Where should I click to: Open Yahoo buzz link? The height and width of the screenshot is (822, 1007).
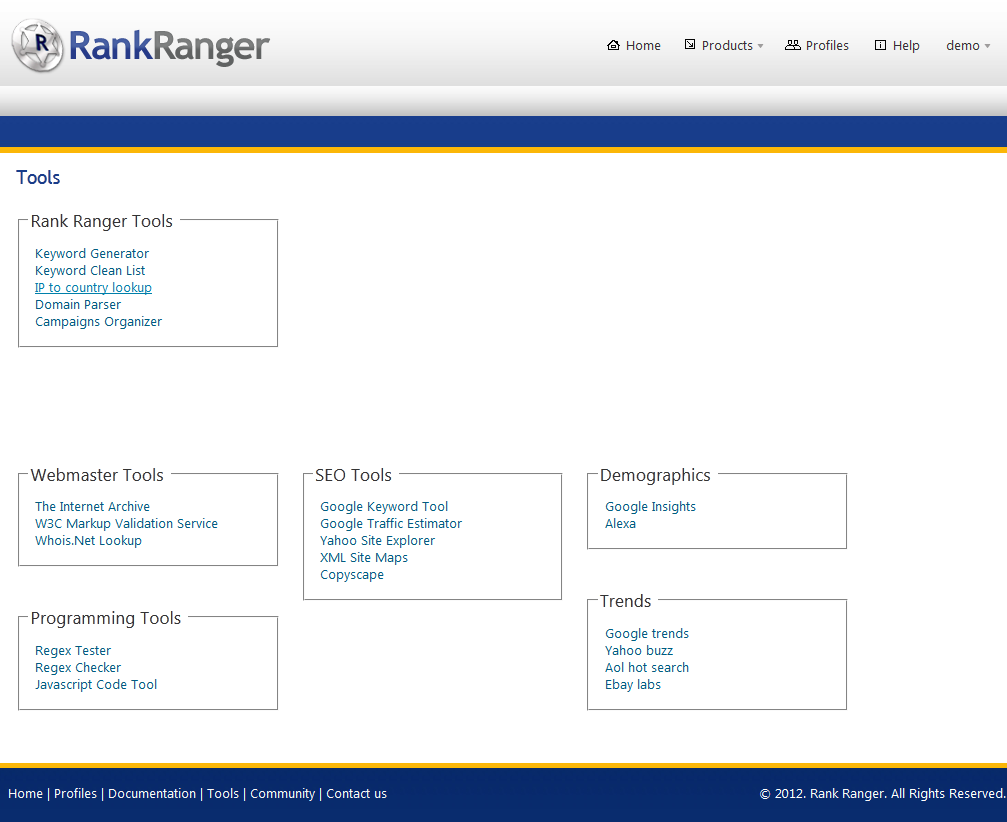pos(638,651)
